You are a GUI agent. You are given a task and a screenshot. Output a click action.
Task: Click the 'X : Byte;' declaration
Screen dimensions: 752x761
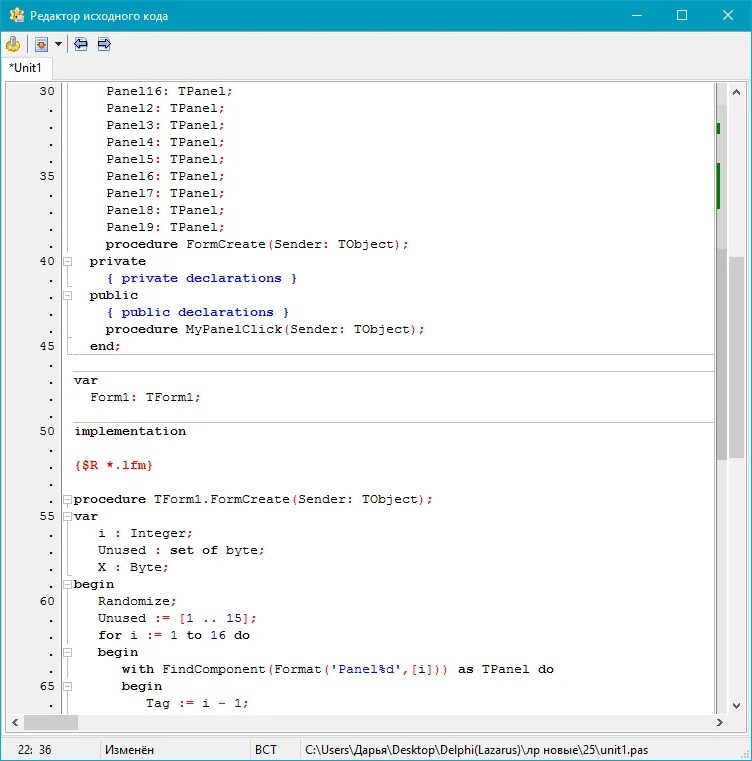(x=133, y=567)
